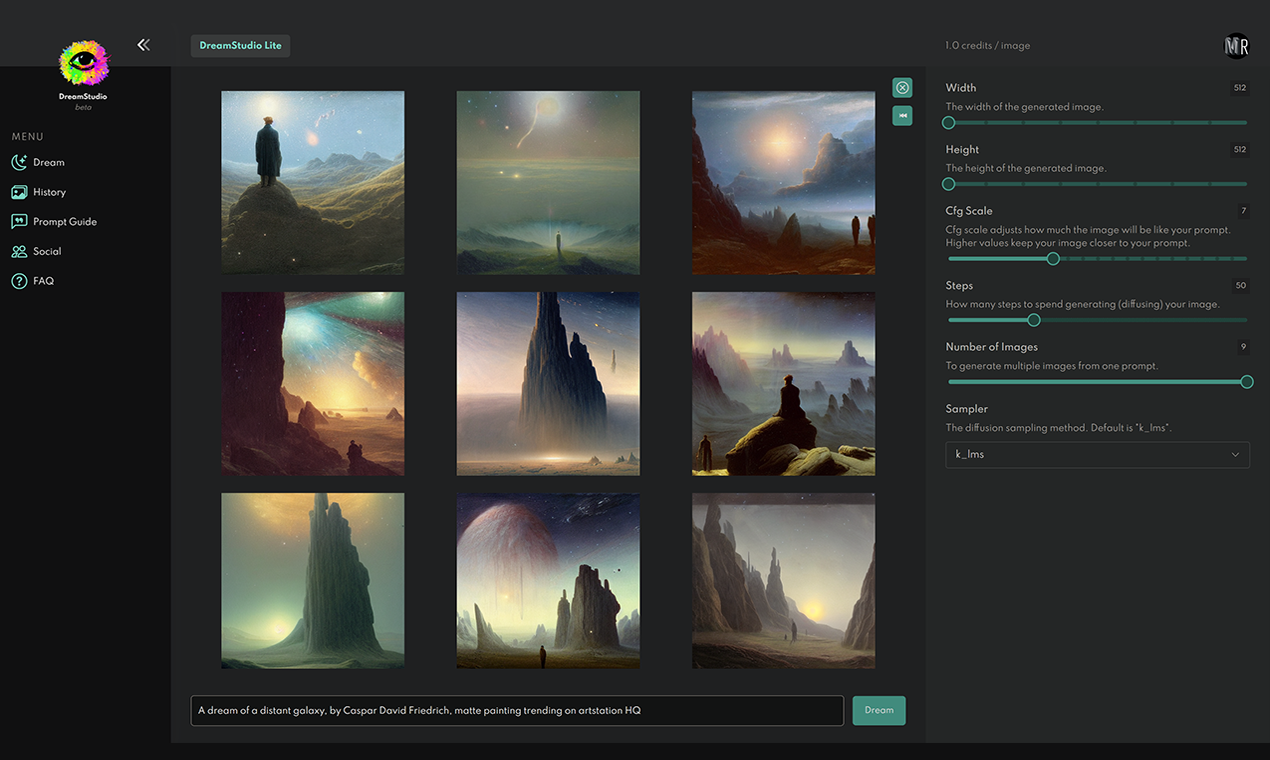Click the Sampler label

click(x=967, y=409)
